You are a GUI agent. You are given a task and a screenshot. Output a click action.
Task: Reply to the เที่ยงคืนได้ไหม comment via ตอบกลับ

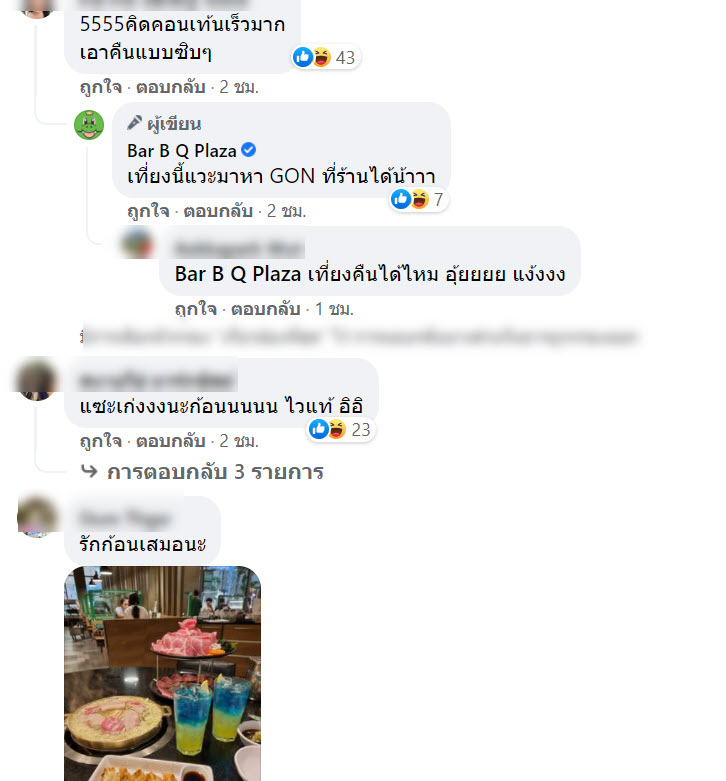(x=265, y=309)
